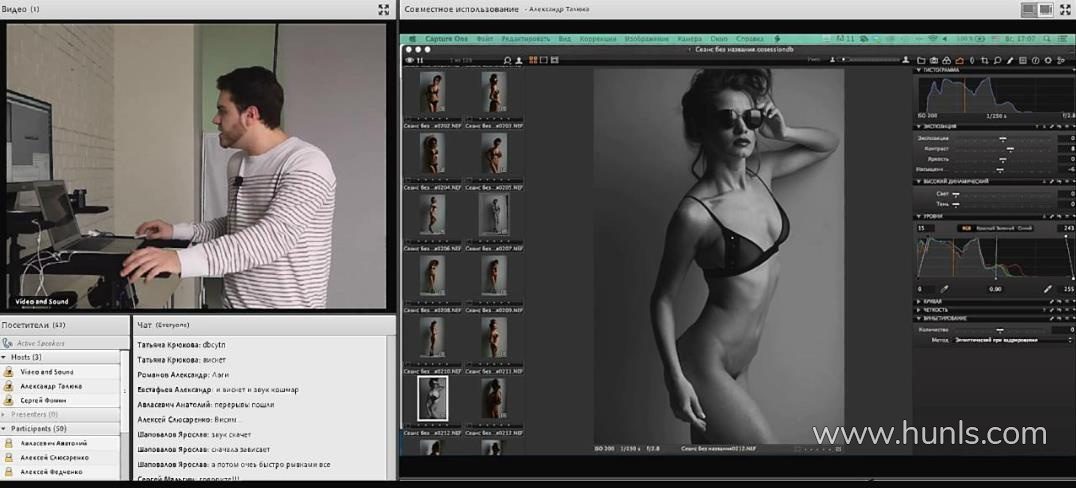Collapse the Экспозиция panel
Screen dimensions: 1076x488
tap(918, 126)
